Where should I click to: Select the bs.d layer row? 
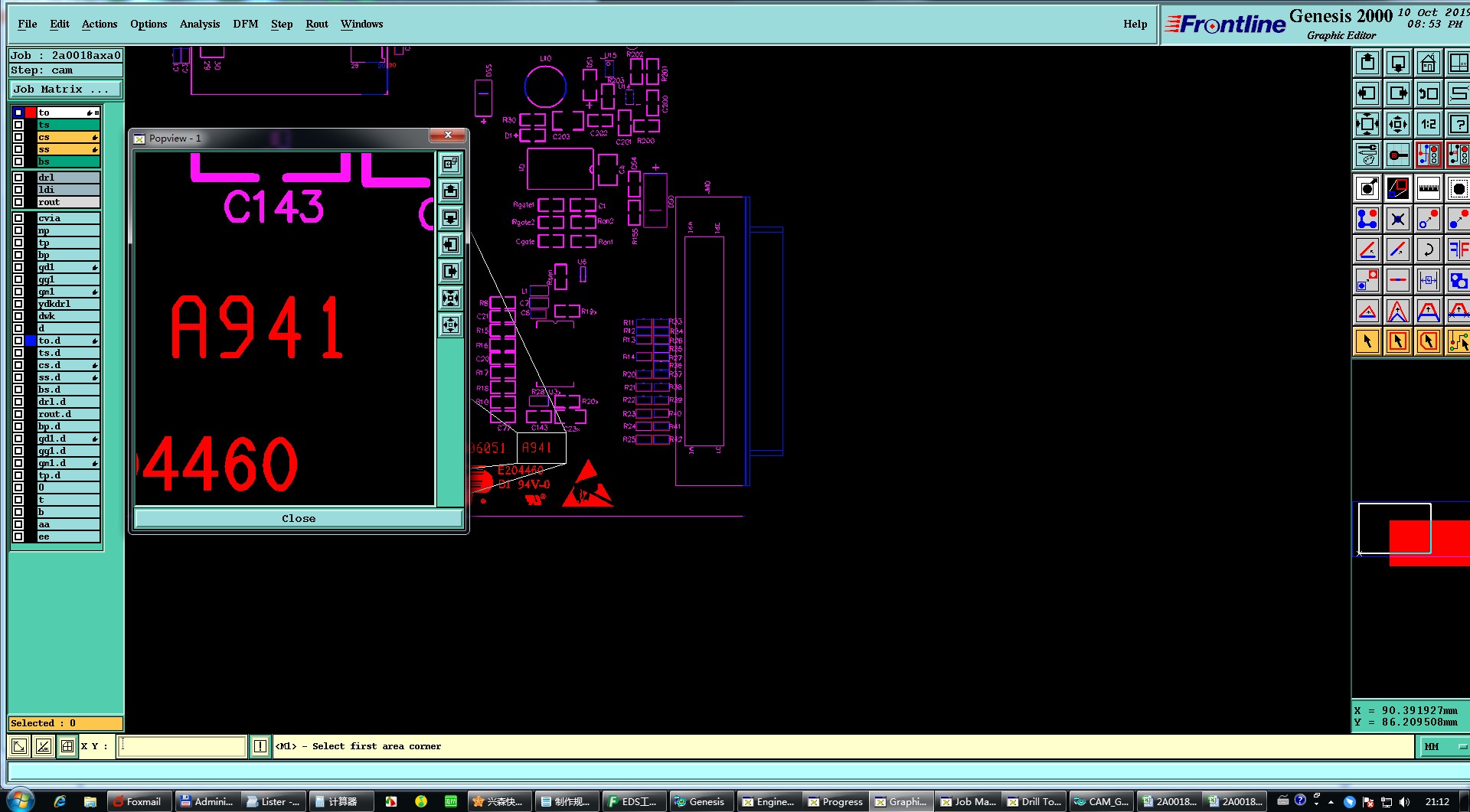click(x=68, y=390)
